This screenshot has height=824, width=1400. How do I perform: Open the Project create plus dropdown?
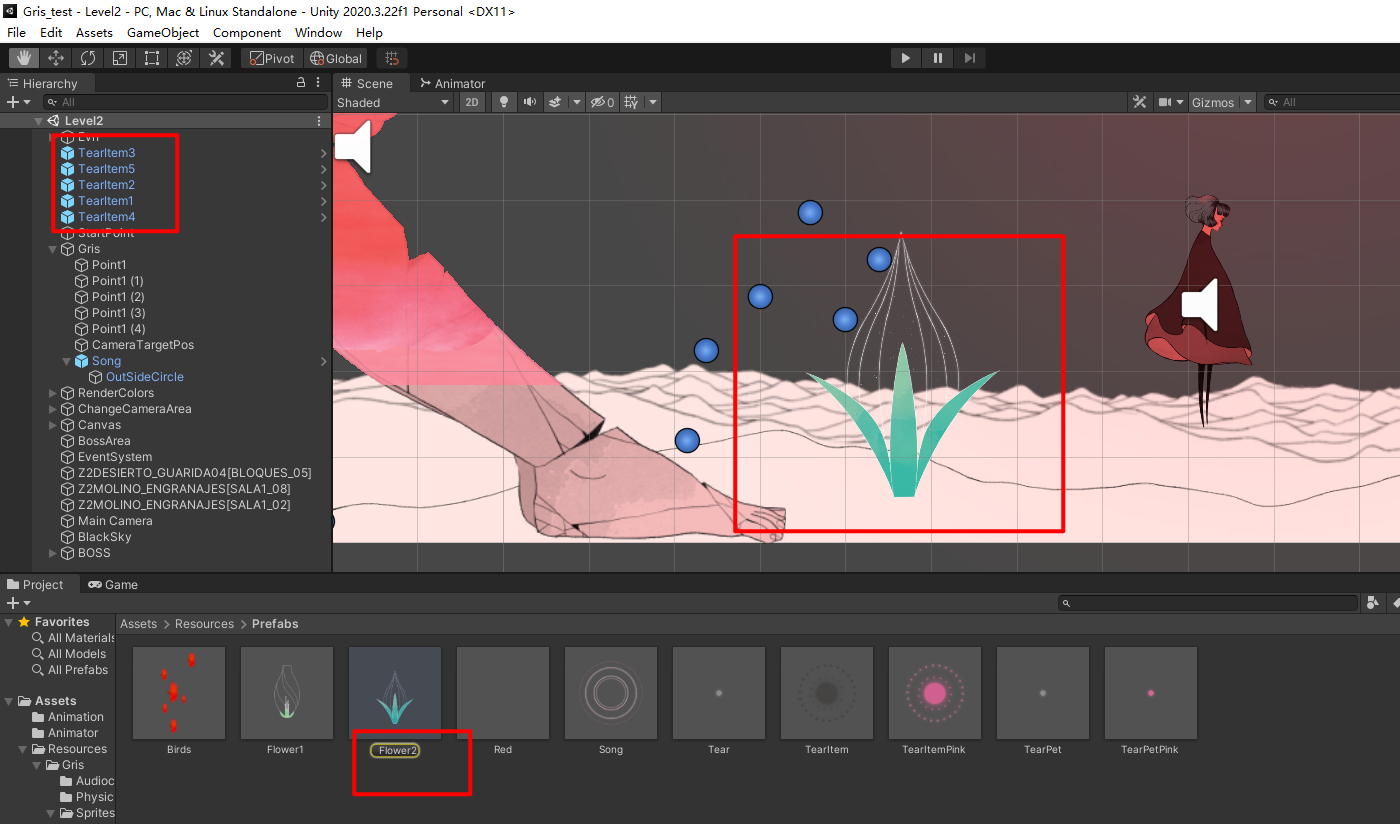pos(18,603)
